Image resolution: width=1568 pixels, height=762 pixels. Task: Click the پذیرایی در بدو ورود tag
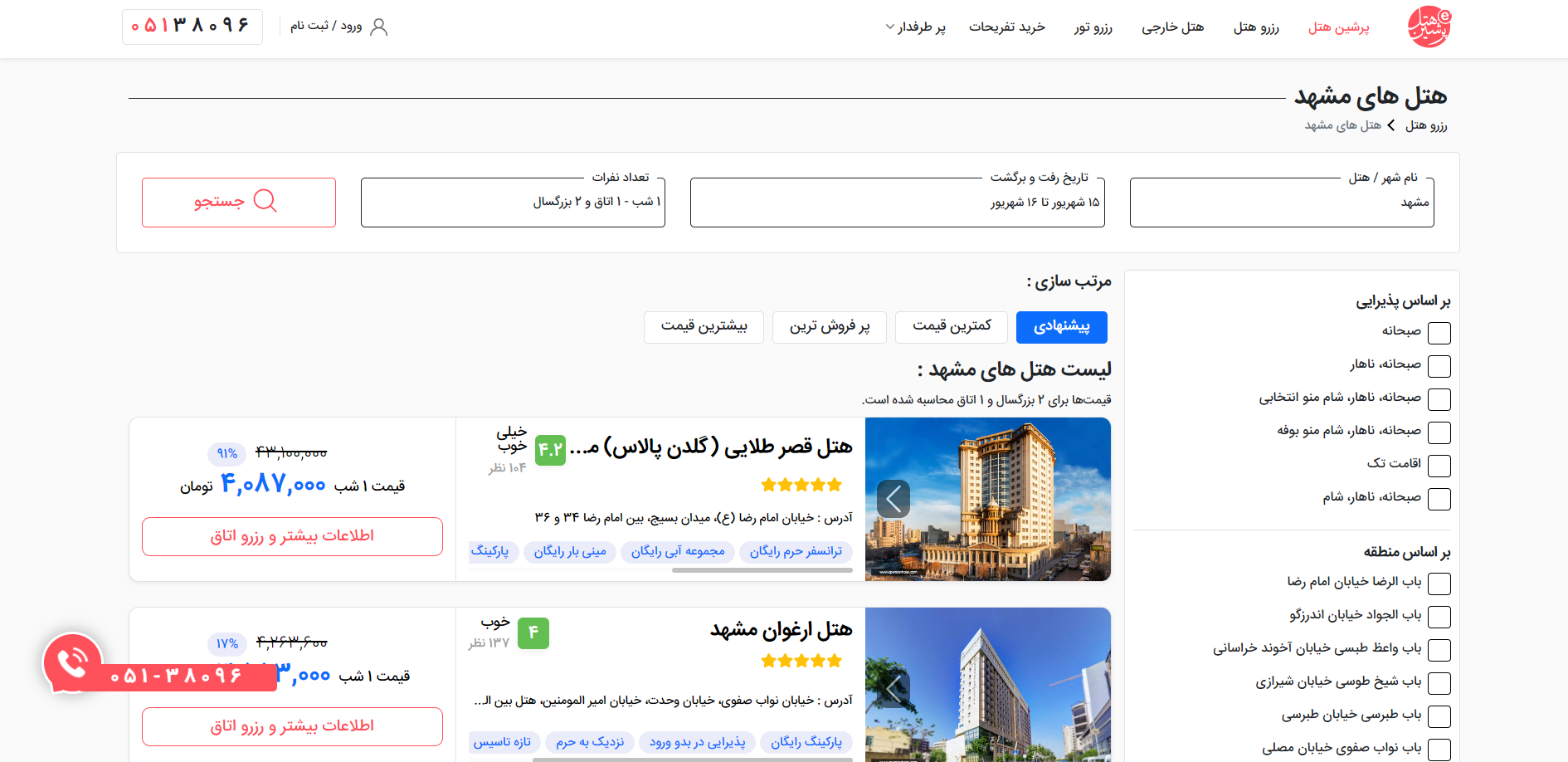pos(697,742)
